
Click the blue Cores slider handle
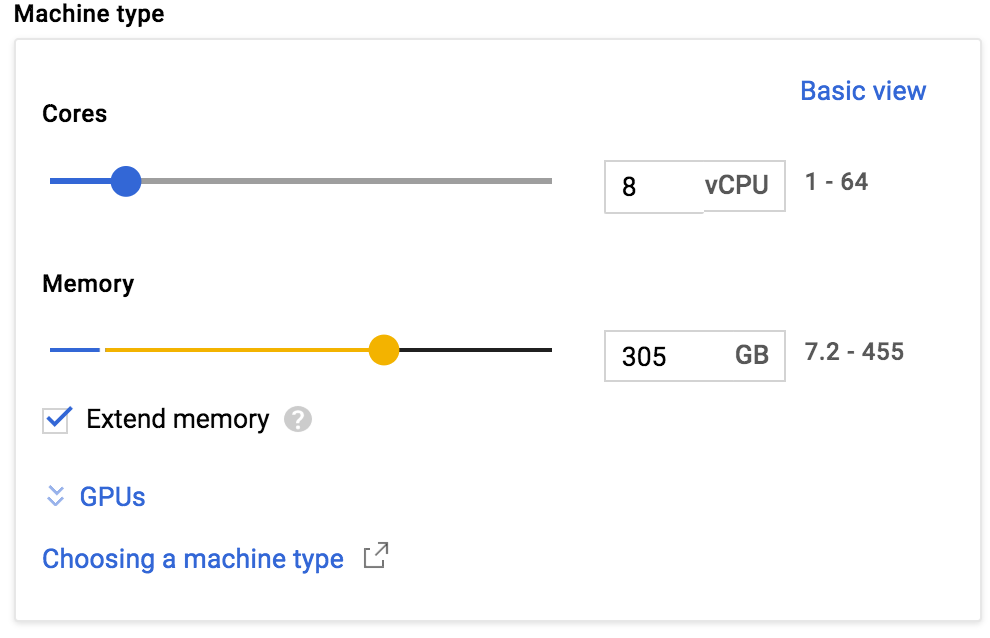pyautogui.click(x=126, y=181)
